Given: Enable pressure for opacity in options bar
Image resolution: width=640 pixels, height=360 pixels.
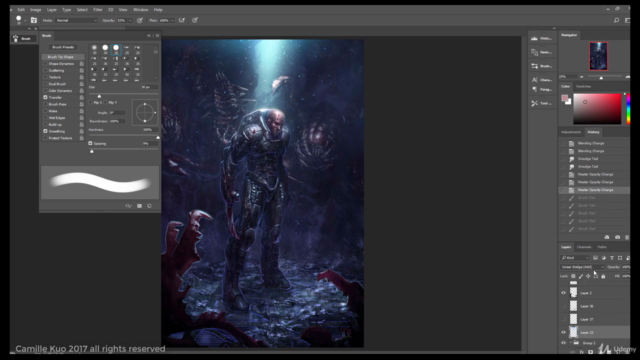Looking at the screenshot, I should (x=140, y=20).
